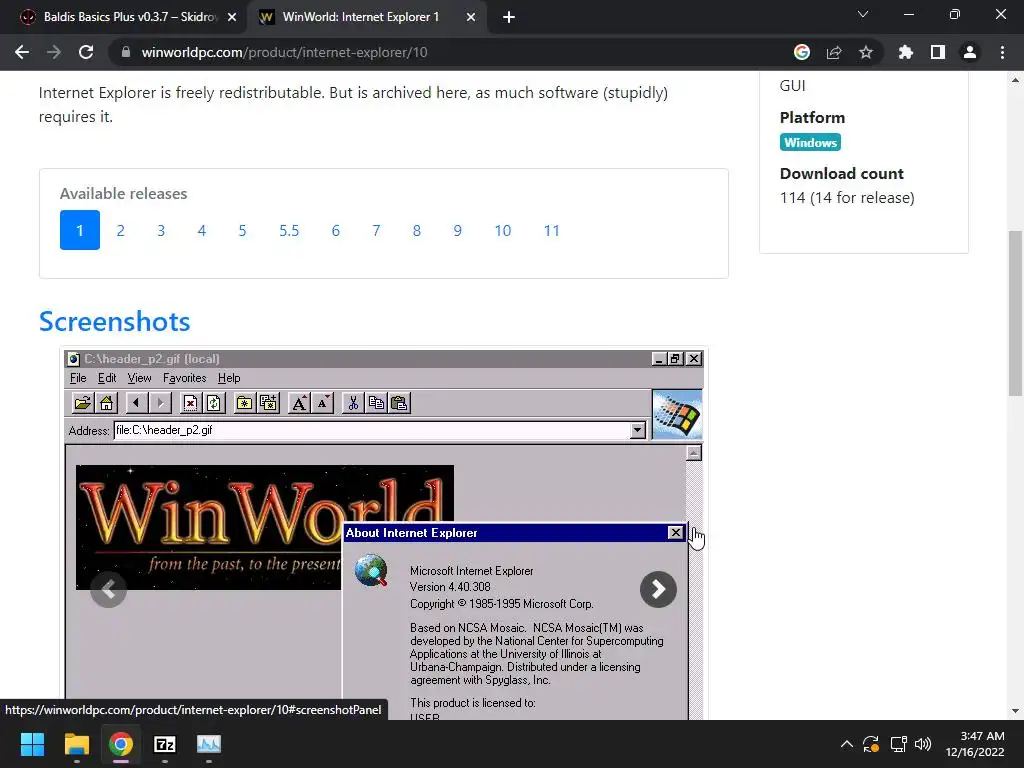Open release 10 link
Image resolution: width=1024 pixels, height=768 pixels.
(x=502, y=230)
